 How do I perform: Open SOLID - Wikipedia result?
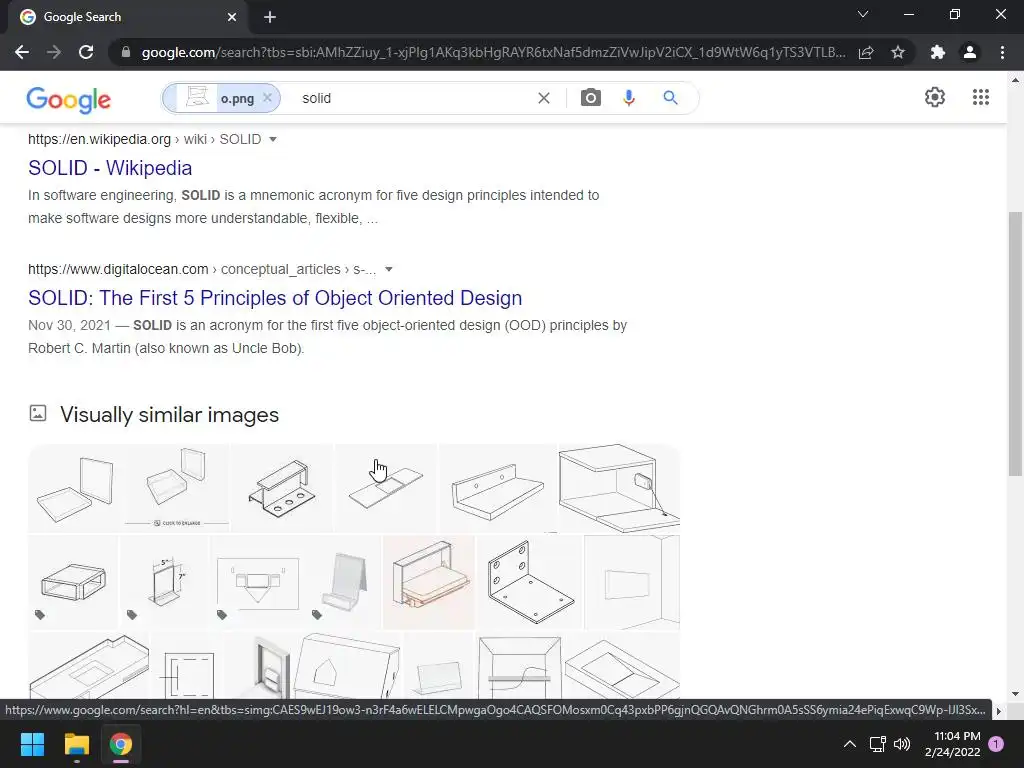click(x=110, y=168)
